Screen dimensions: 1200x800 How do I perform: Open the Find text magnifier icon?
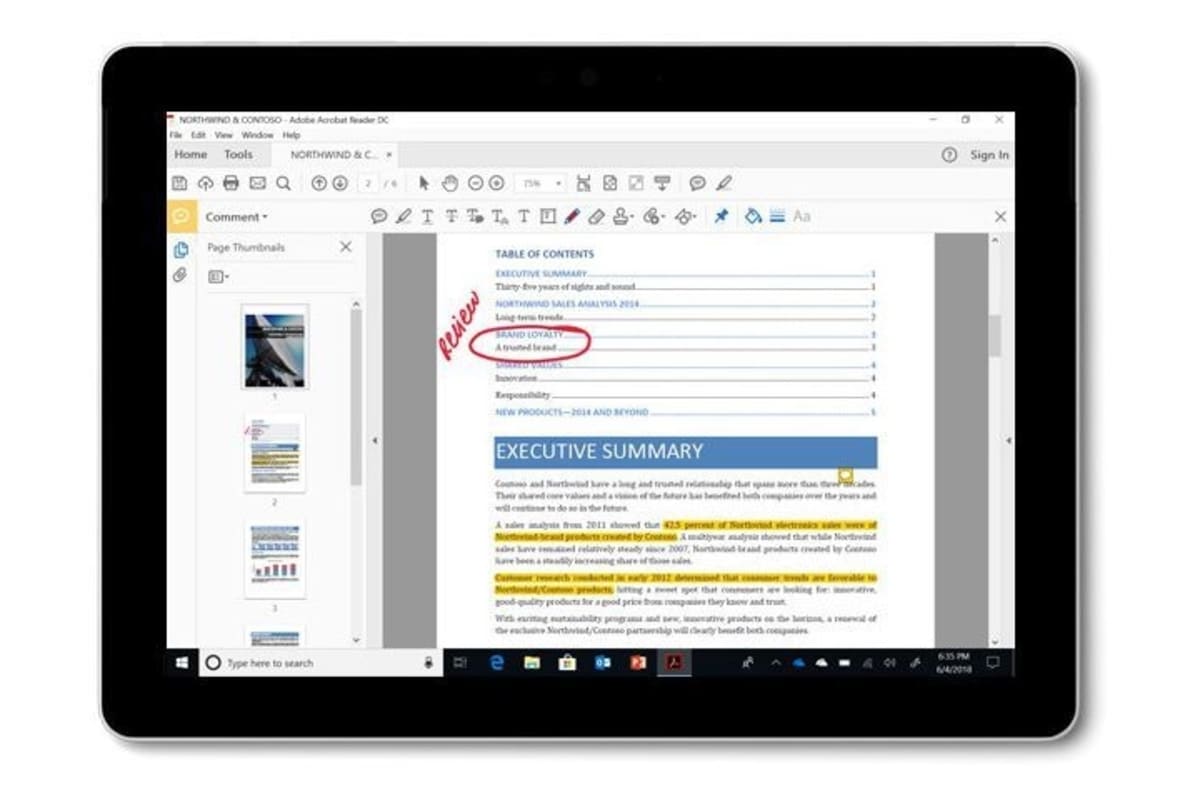click(x=283, y=183)
